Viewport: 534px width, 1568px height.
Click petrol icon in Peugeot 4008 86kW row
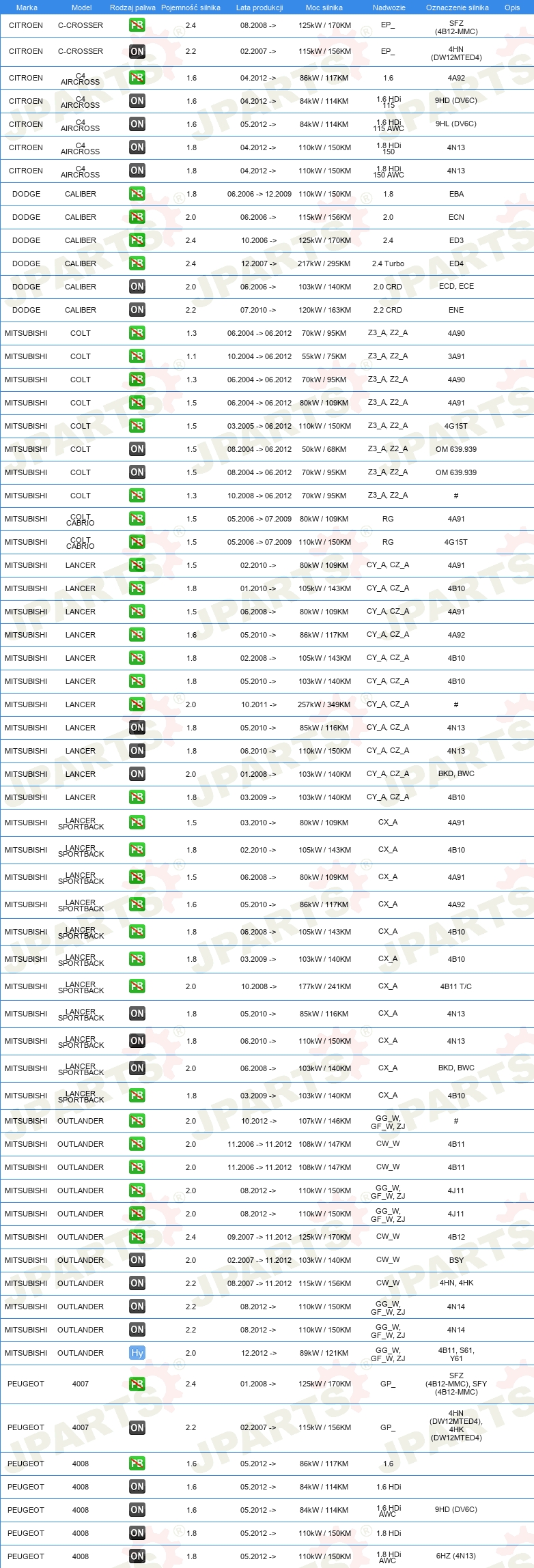[137, 1464]
